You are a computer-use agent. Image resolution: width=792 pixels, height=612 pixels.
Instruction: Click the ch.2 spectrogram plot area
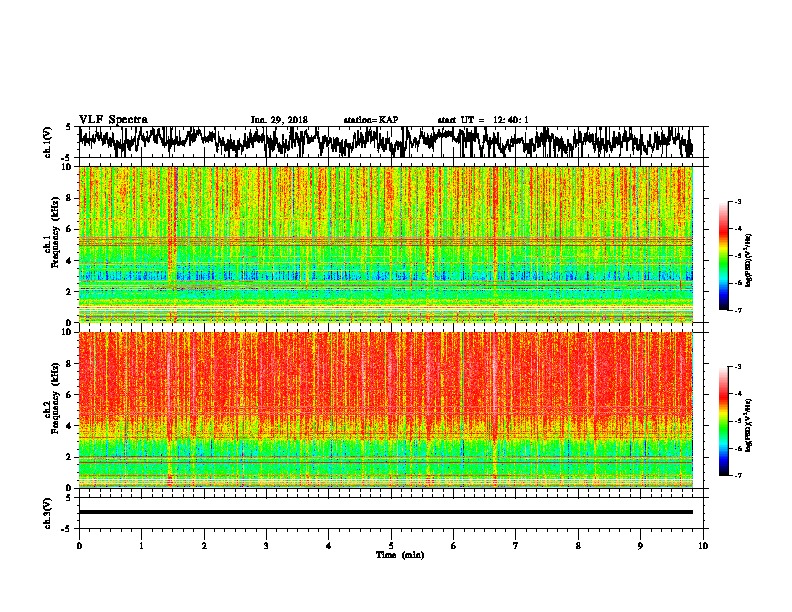click(x=386, y=410)
